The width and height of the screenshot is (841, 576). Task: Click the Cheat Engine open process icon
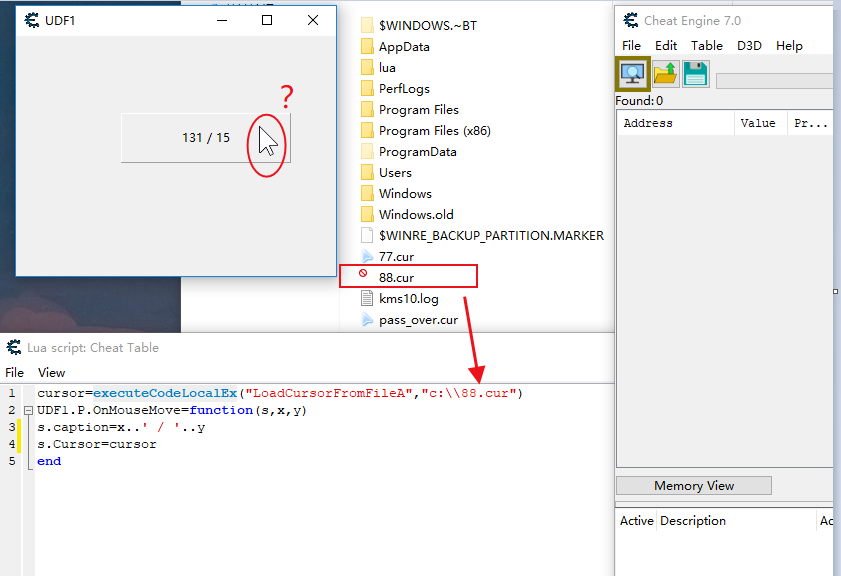(632, 73)
